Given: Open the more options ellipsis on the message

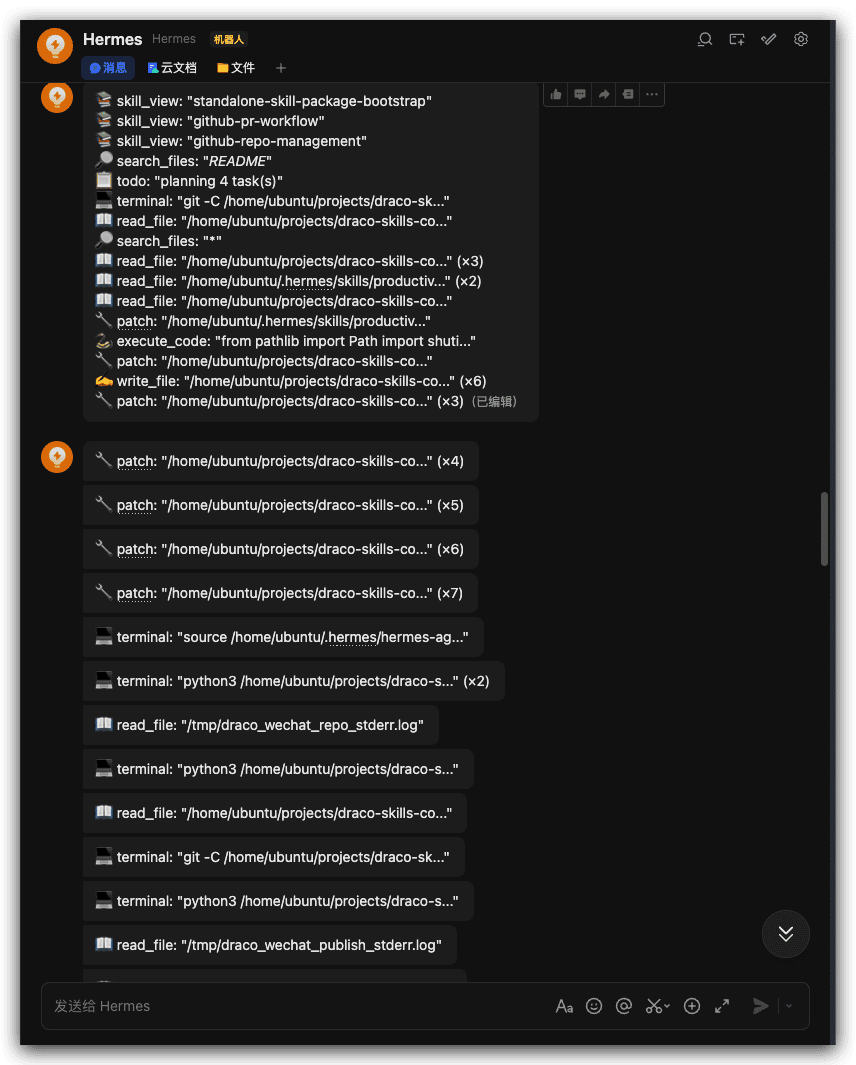Looking at the screenshot, I should pyautogui.click(x=652, y=94).
